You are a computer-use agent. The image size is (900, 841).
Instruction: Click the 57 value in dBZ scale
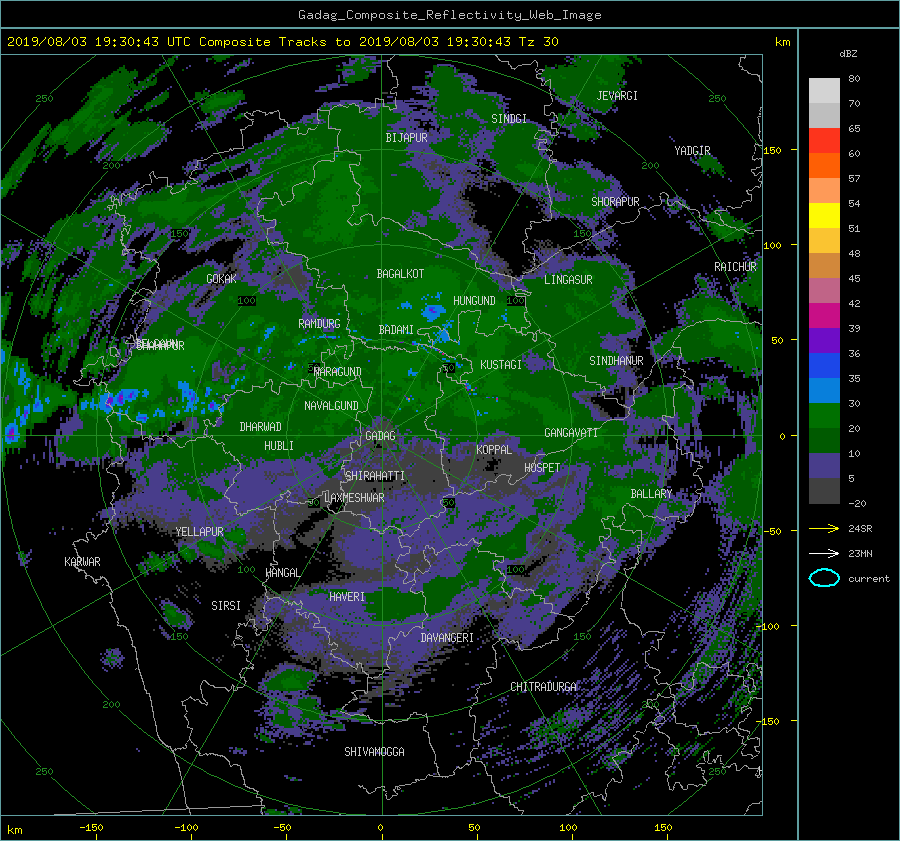coord(854,179)
